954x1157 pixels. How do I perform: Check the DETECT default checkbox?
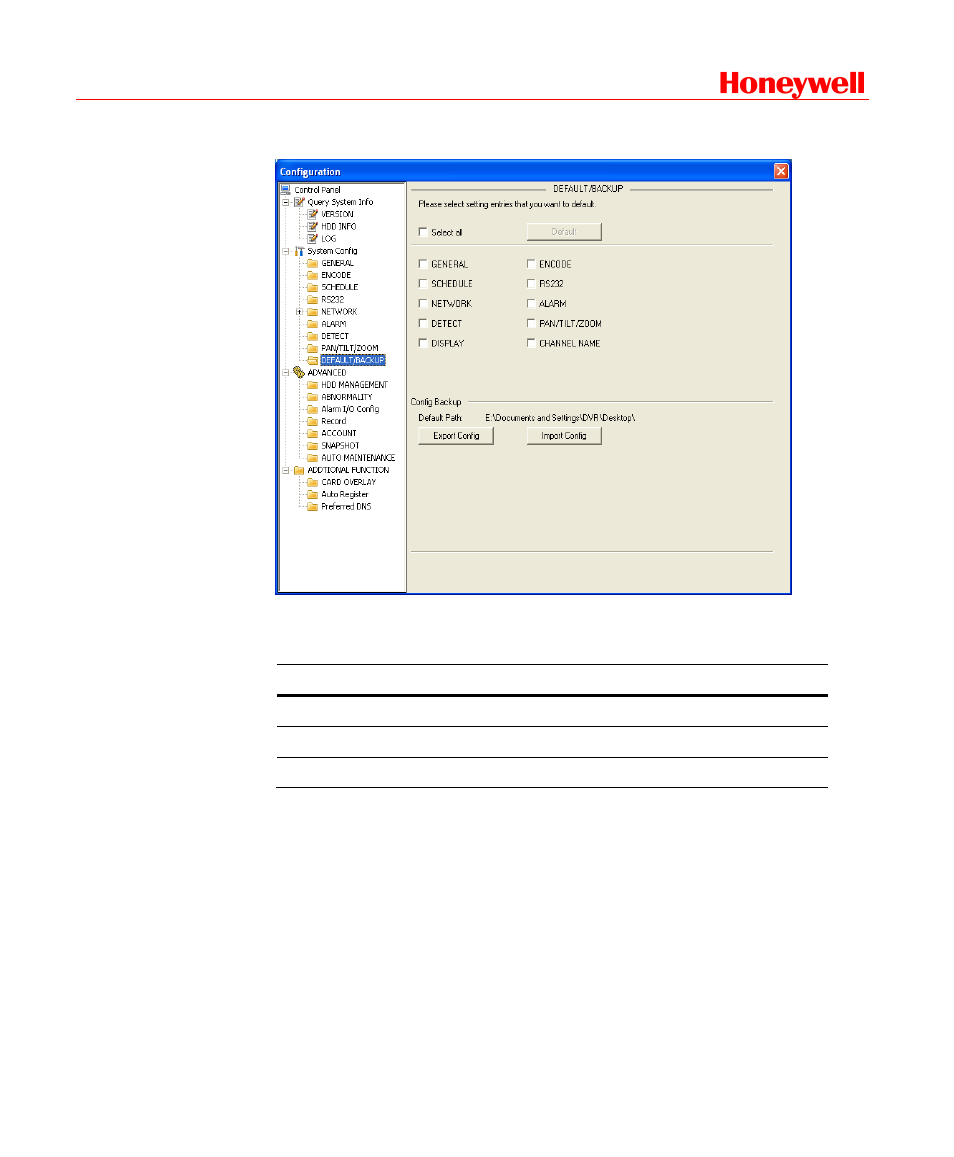[423, 323]
